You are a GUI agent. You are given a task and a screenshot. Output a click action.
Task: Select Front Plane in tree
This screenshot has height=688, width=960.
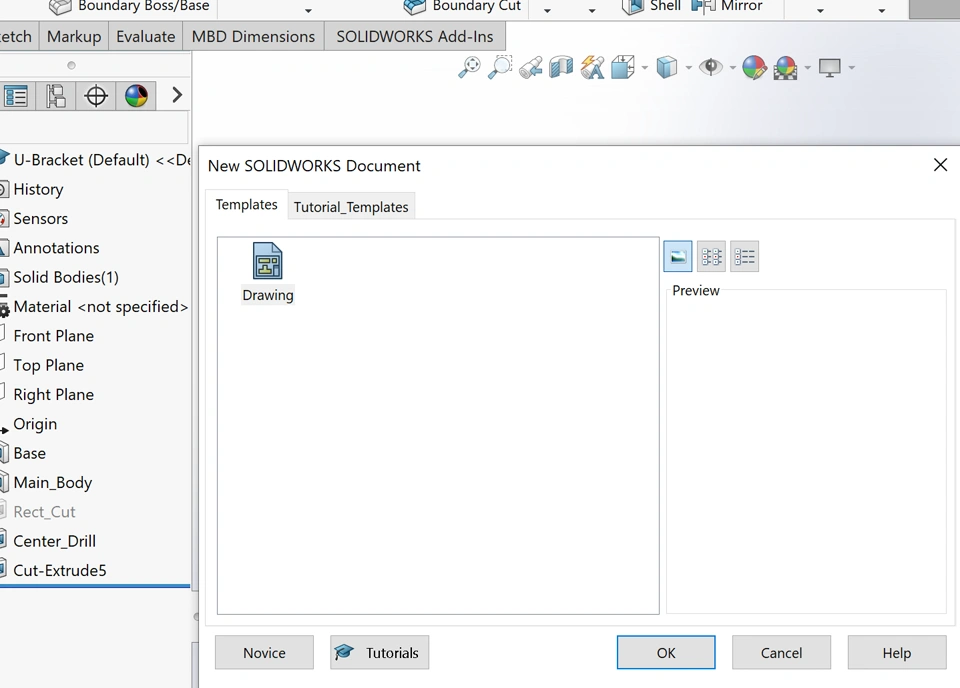coord(47,336)
